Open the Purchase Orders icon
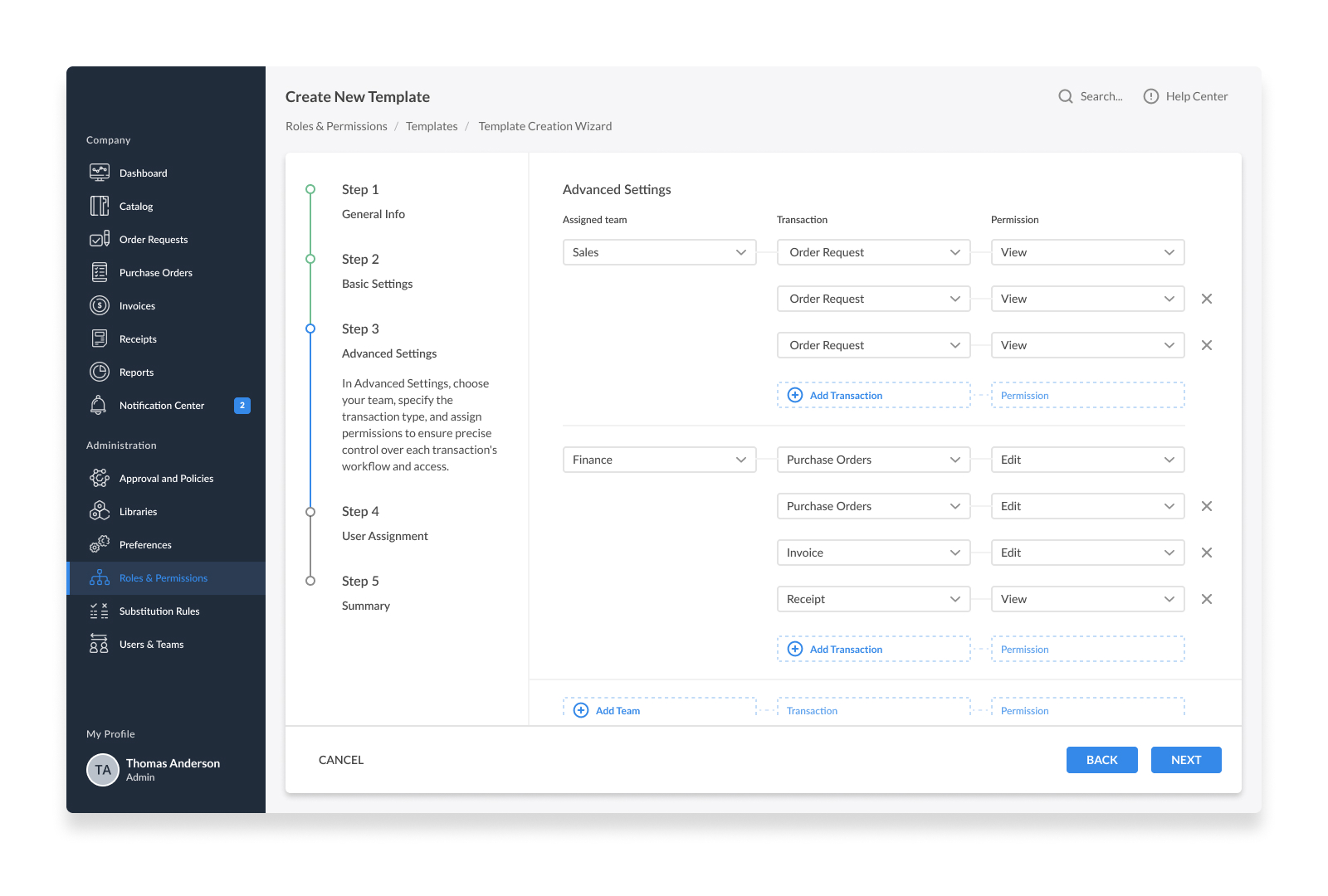This screenshot has height=896, width=1328. (100, 272)
